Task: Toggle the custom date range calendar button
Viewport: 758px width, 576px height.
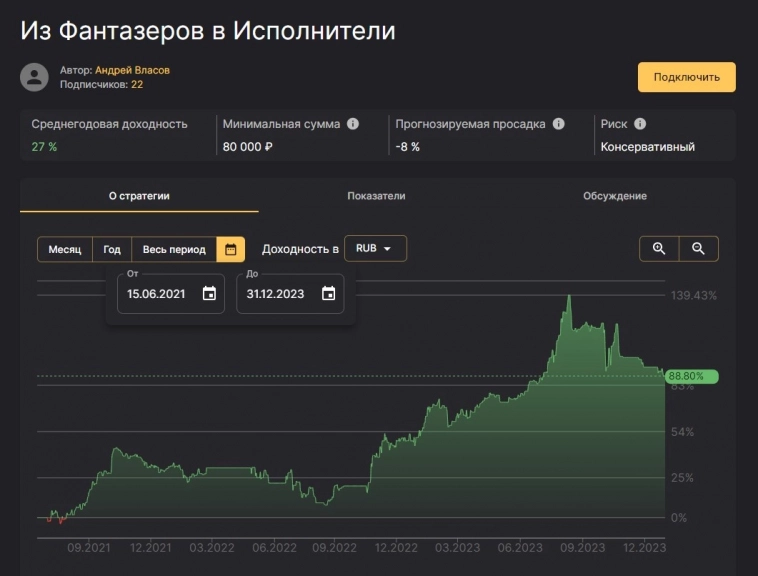Action: click(x=231, y=249)
